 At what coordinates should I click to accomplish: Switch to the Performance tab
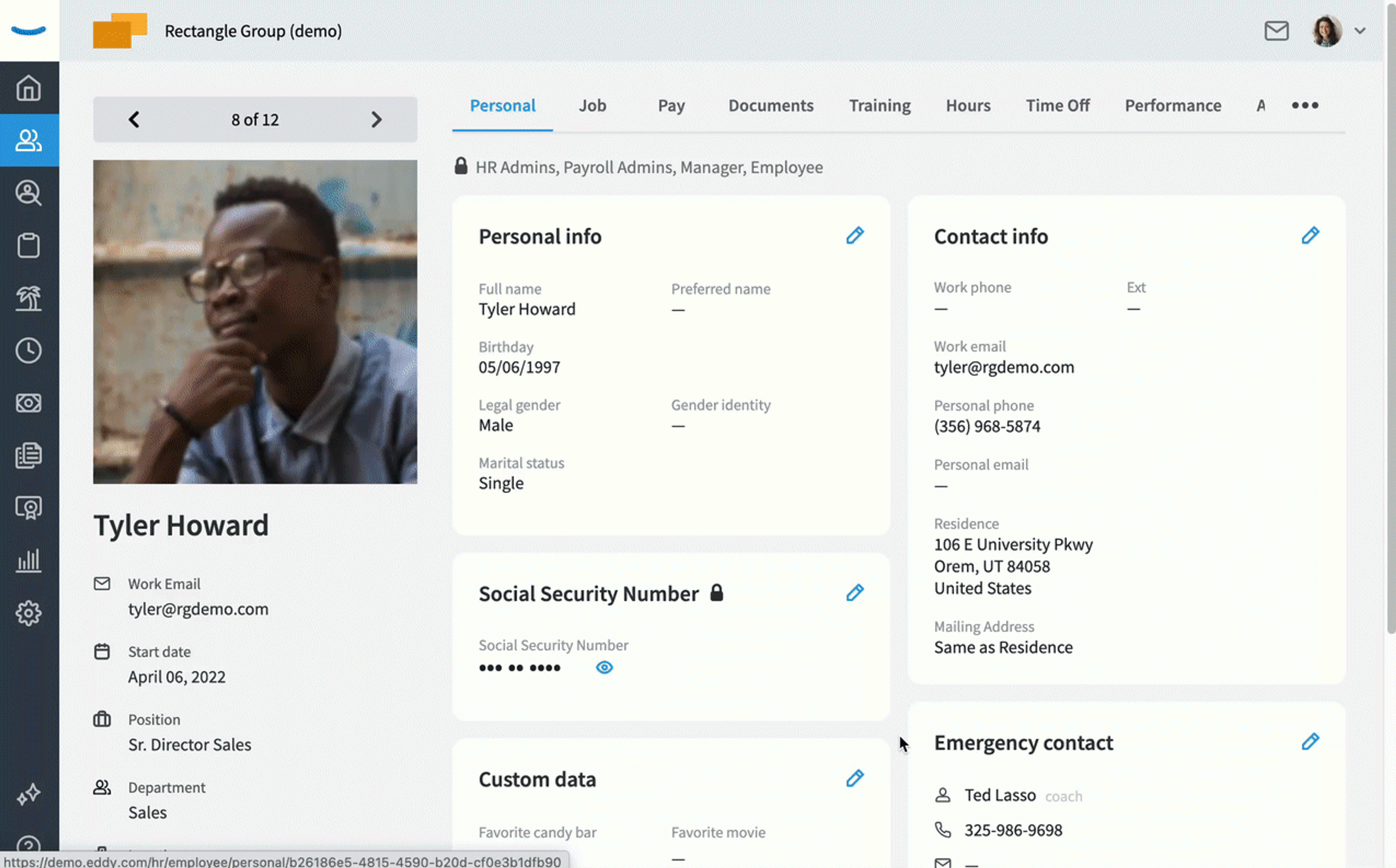(x=1173, y=106)
